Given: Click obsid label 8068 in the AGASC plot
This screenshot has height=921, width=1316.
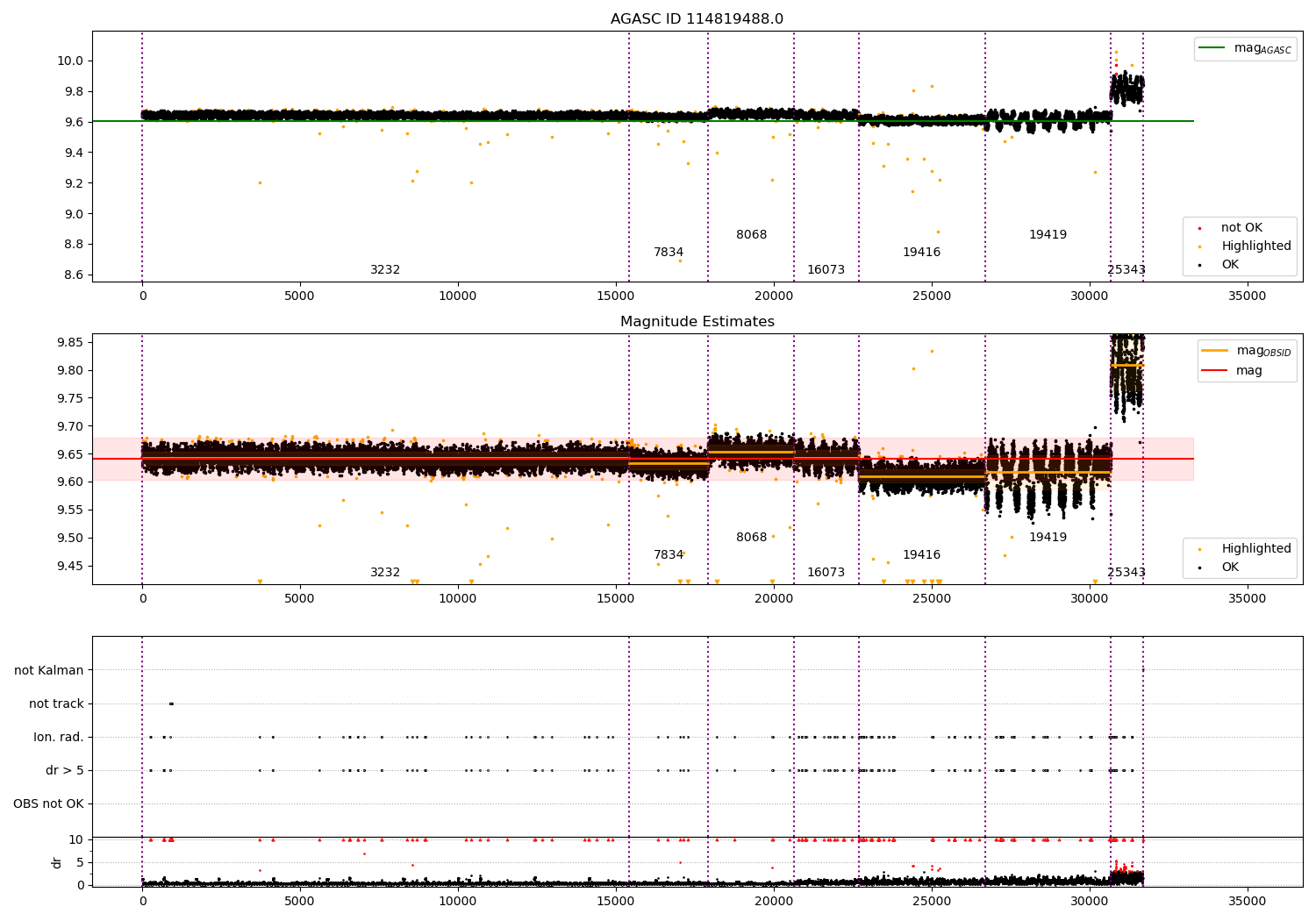Looking at the screenshot, I should (751, 235).
